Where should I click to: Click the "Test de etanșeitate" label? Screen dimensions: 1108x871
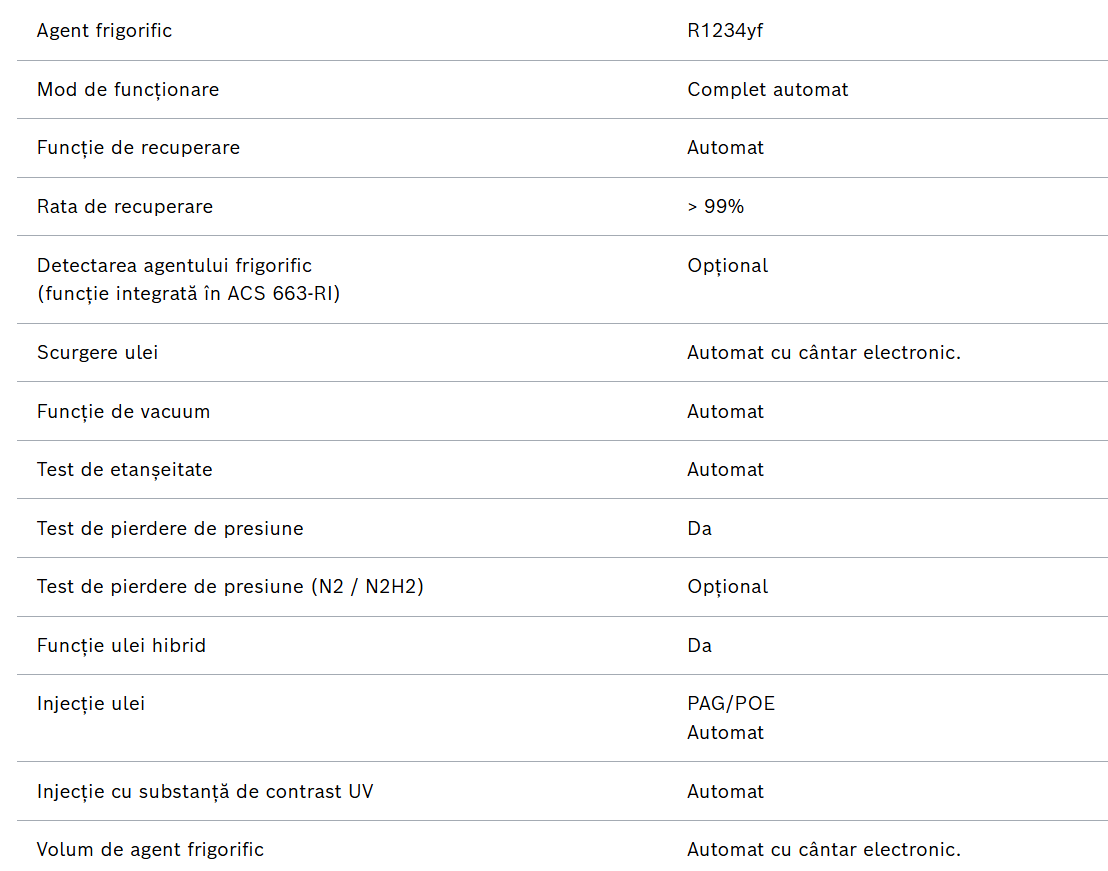tap(124, 470)
